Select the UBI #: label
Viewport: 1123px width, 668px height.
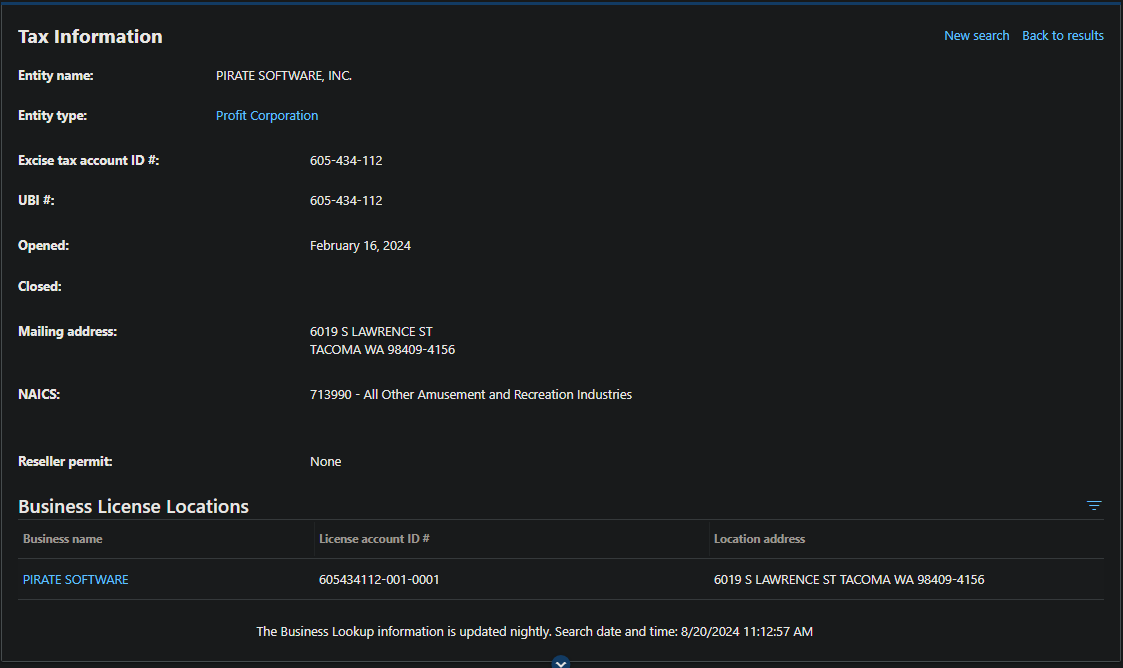(x=36, y=201)
